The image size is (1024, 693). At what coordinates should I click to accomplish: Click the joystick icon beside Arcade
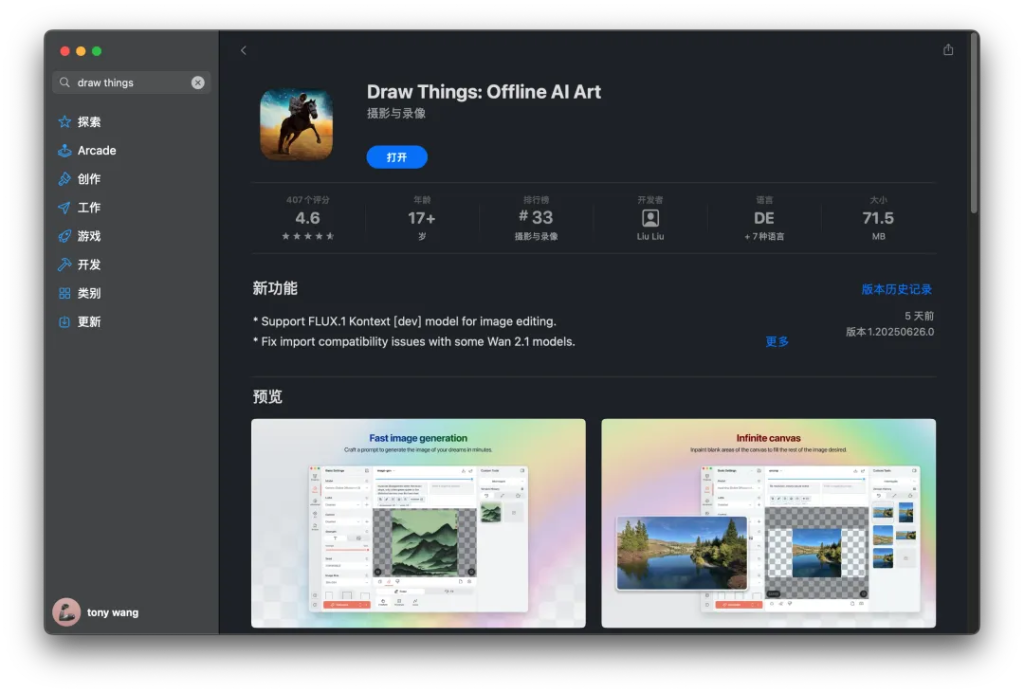pyautogui.click(x=65, y=150)
